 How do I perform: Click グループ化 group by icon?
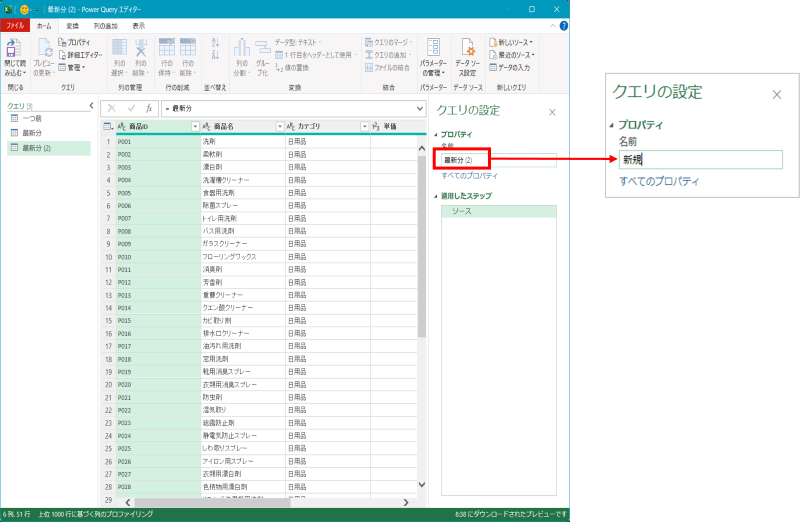coord(263,48)
